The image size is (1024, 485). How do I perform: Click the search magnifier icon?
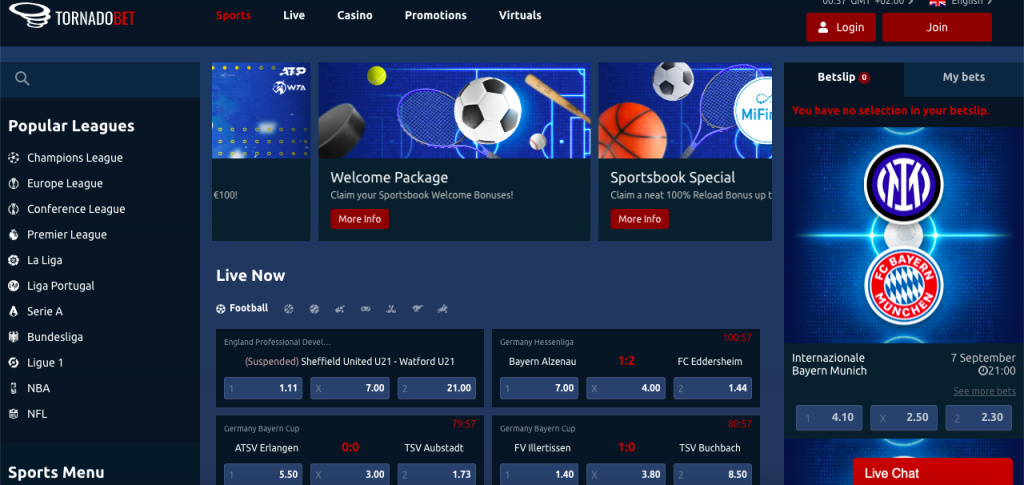[22, 79]
